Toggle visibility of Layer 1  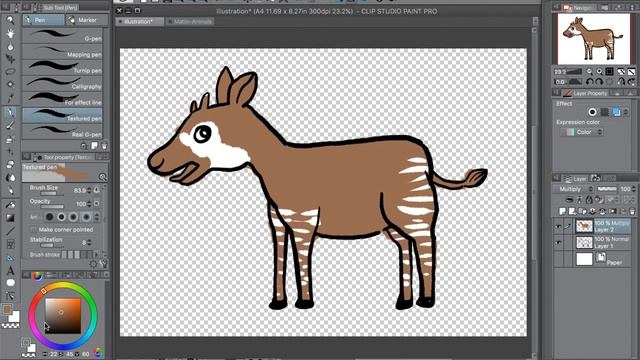tap(558, 242)
